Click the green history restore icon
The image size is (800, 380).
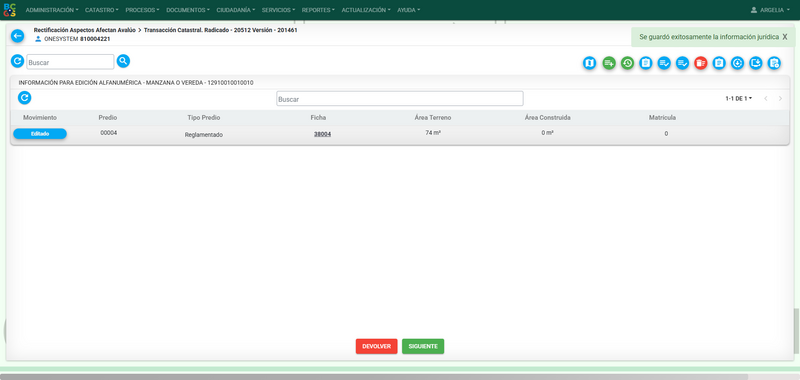[627, 63]
